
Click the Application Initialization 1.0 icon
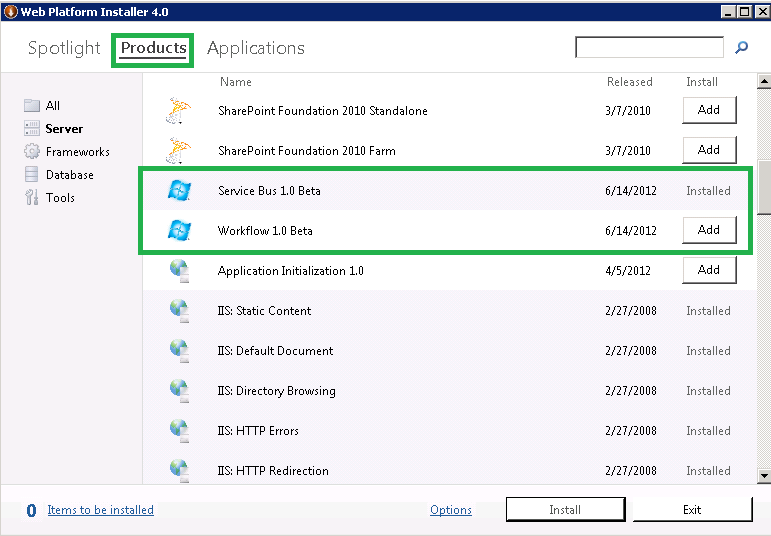pyautogui.click(x=179, y=271)
